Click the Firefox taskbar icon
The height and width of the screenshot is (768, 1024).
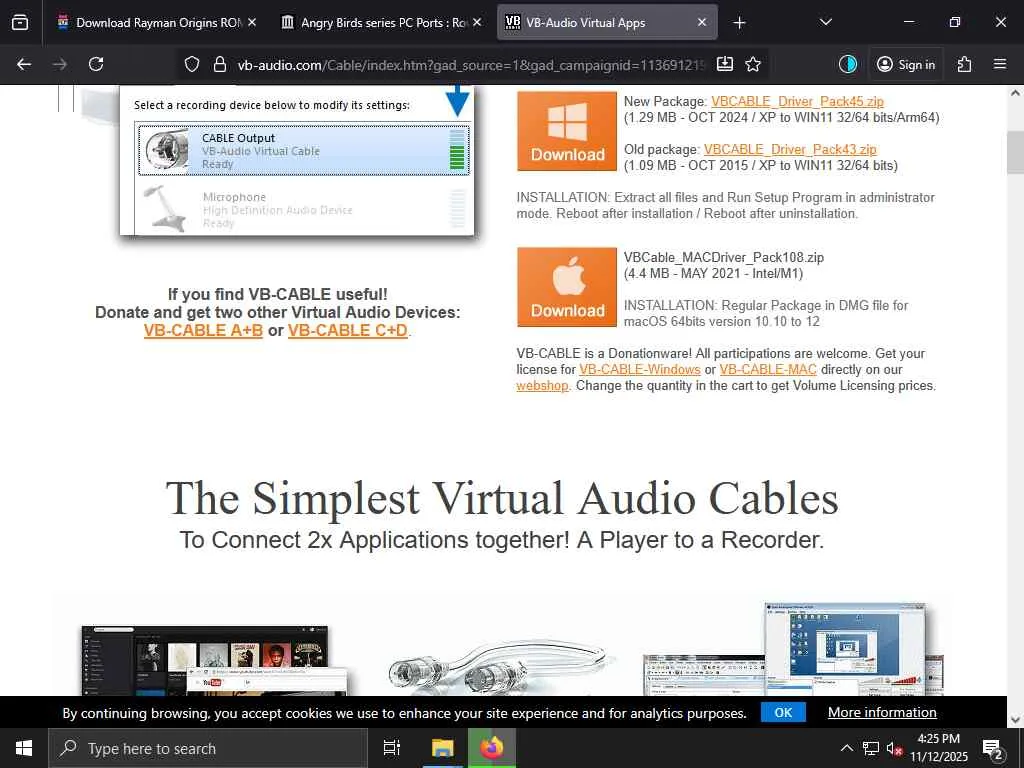point(492,748)
